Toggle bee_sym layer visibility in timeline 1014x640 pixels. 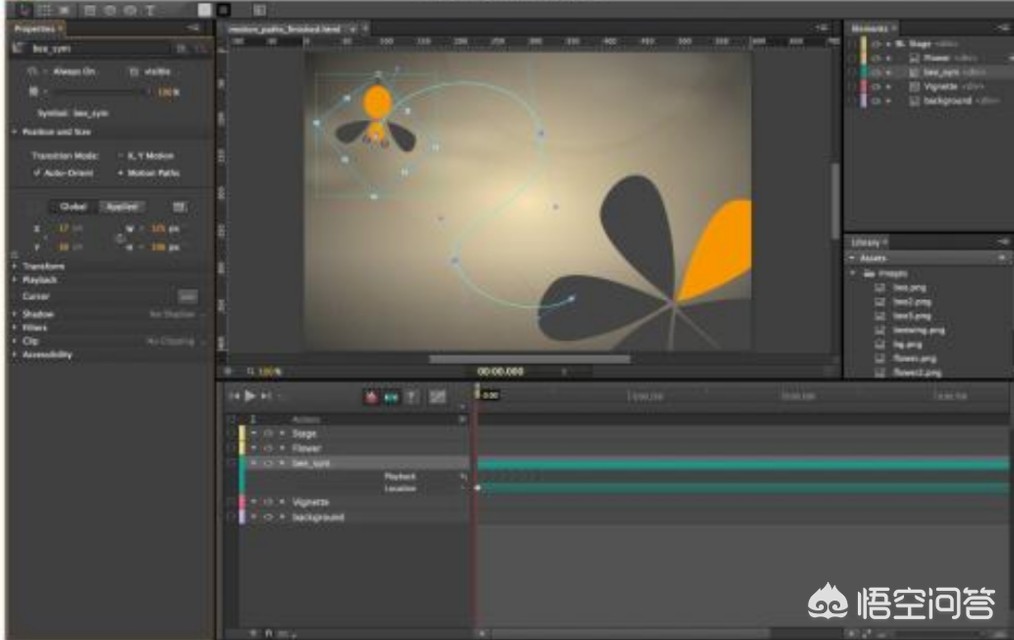268,463
